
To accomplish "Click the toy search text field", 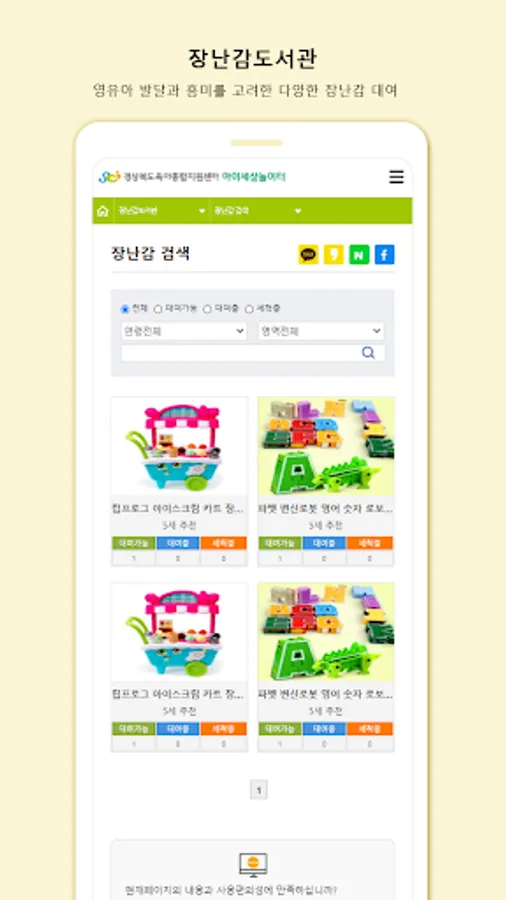I will (240, 353).
